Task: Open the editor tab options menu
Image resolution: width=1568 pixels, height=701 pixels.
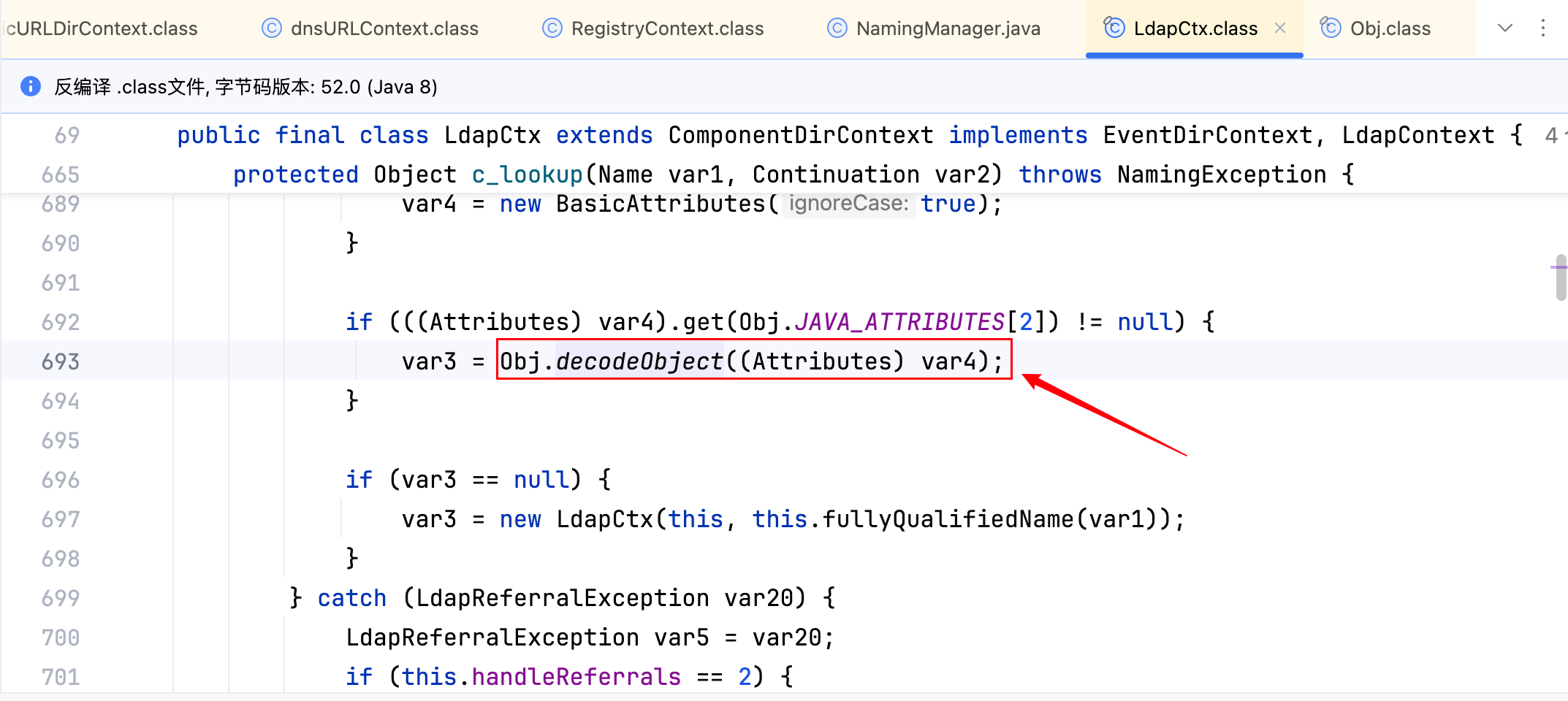Action: [x=1542, y=28]
